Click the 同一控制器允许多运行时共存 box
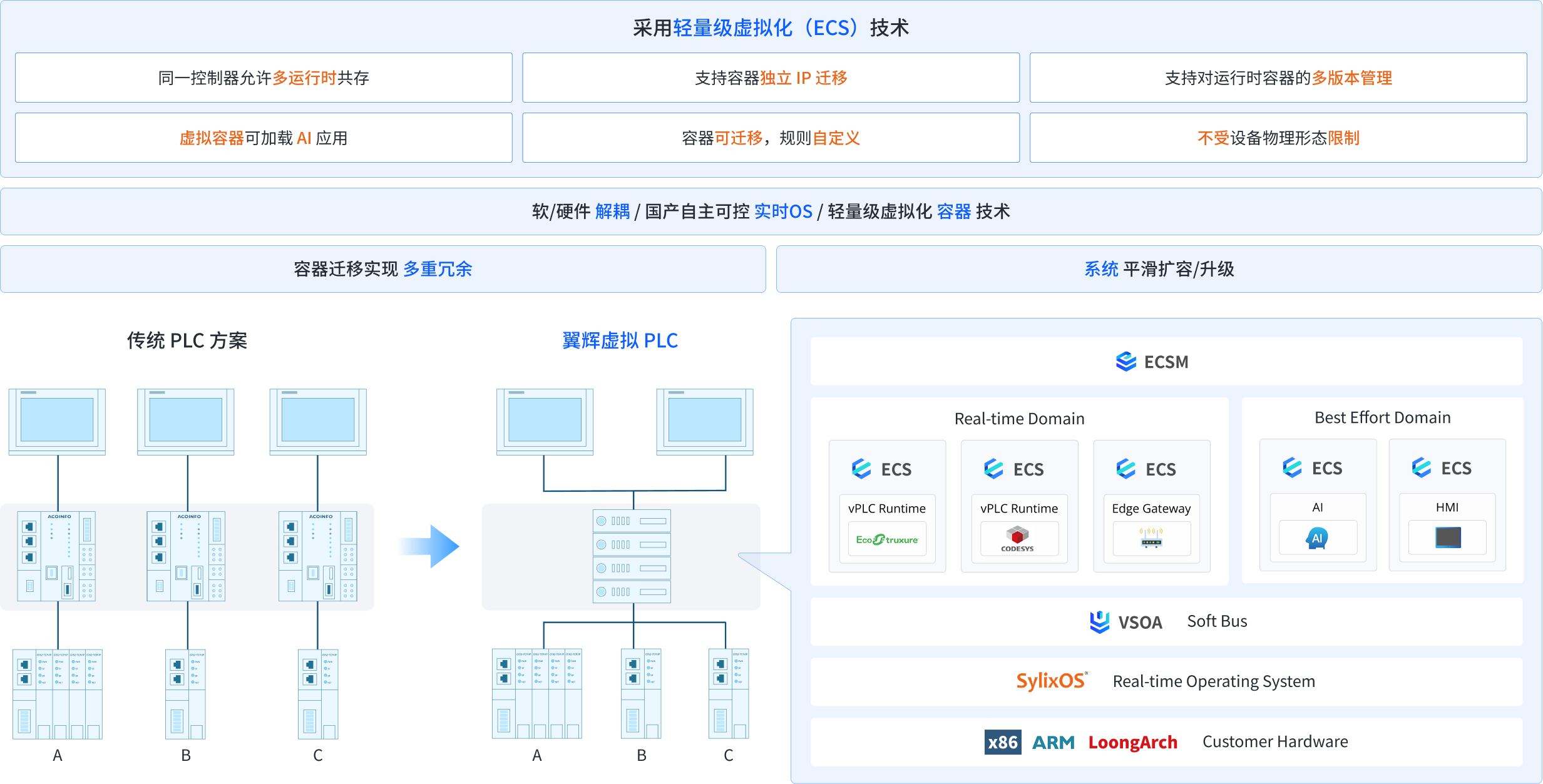This screenshot has width=1543, height=784. [264, 78]
